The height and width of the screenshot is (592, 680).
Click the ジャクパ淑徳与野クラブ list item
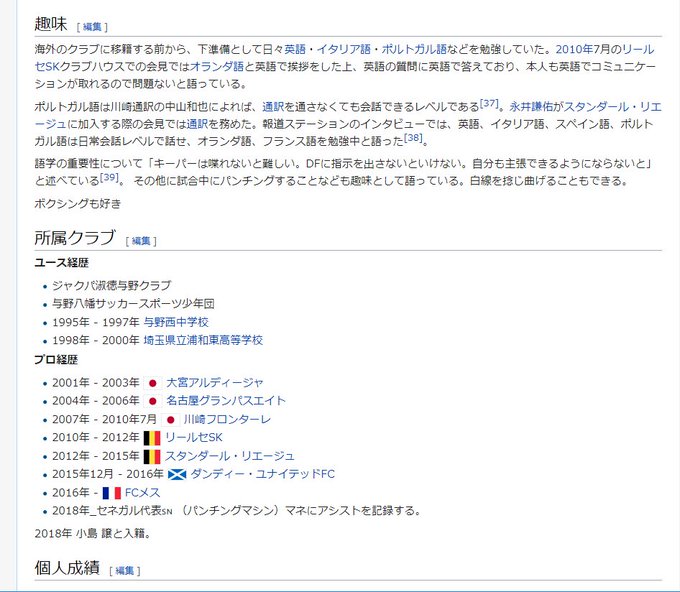coord(112,286)
